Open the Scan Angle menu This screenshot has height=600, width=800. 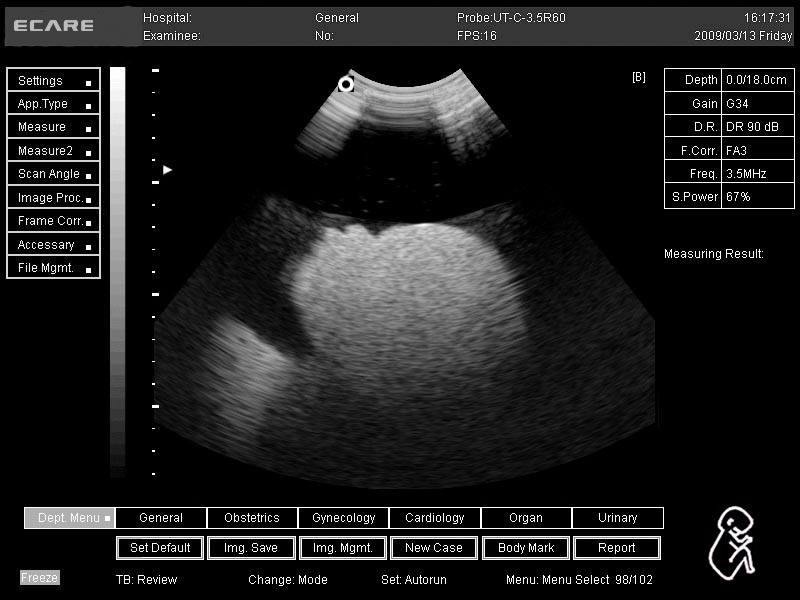53,174
